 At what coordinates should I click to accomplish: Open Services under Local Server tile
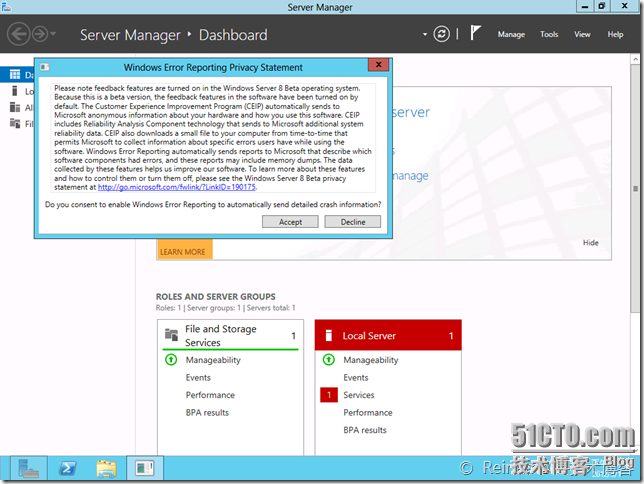359,395
